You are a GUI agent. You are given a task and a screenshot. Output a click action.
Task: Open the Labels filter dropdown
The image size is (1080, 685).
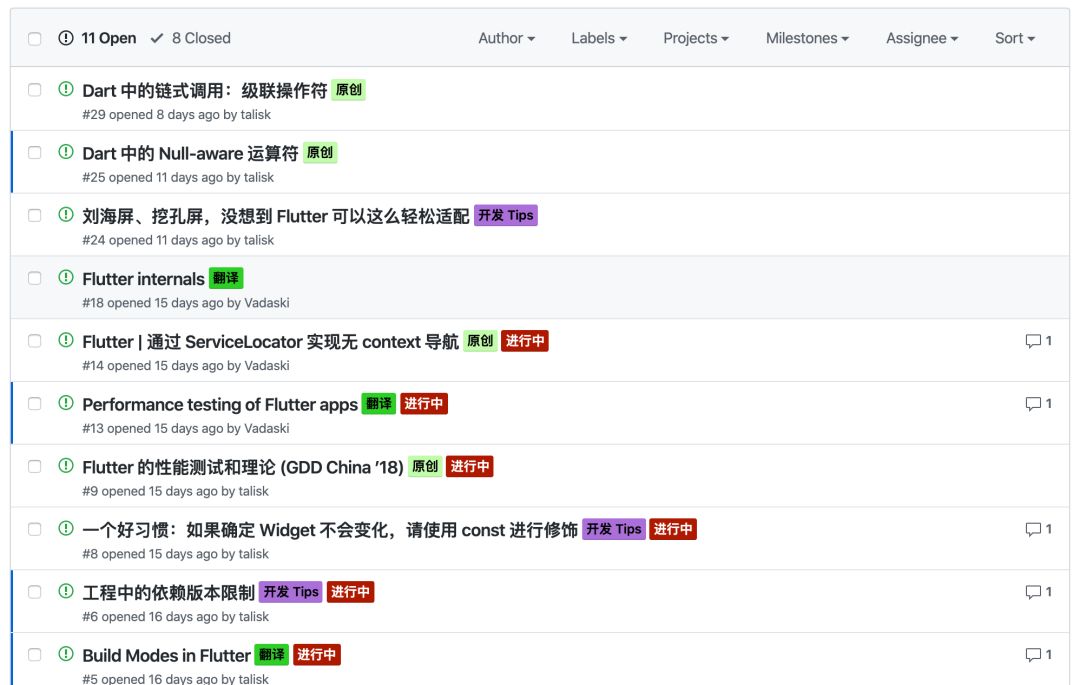pos(599,39)
